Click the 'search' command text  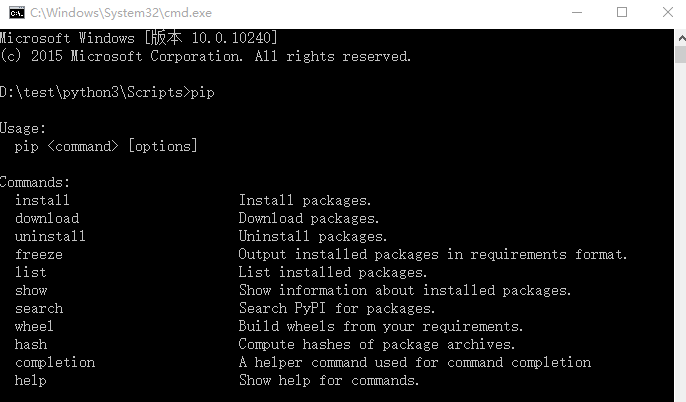[38, 308]
